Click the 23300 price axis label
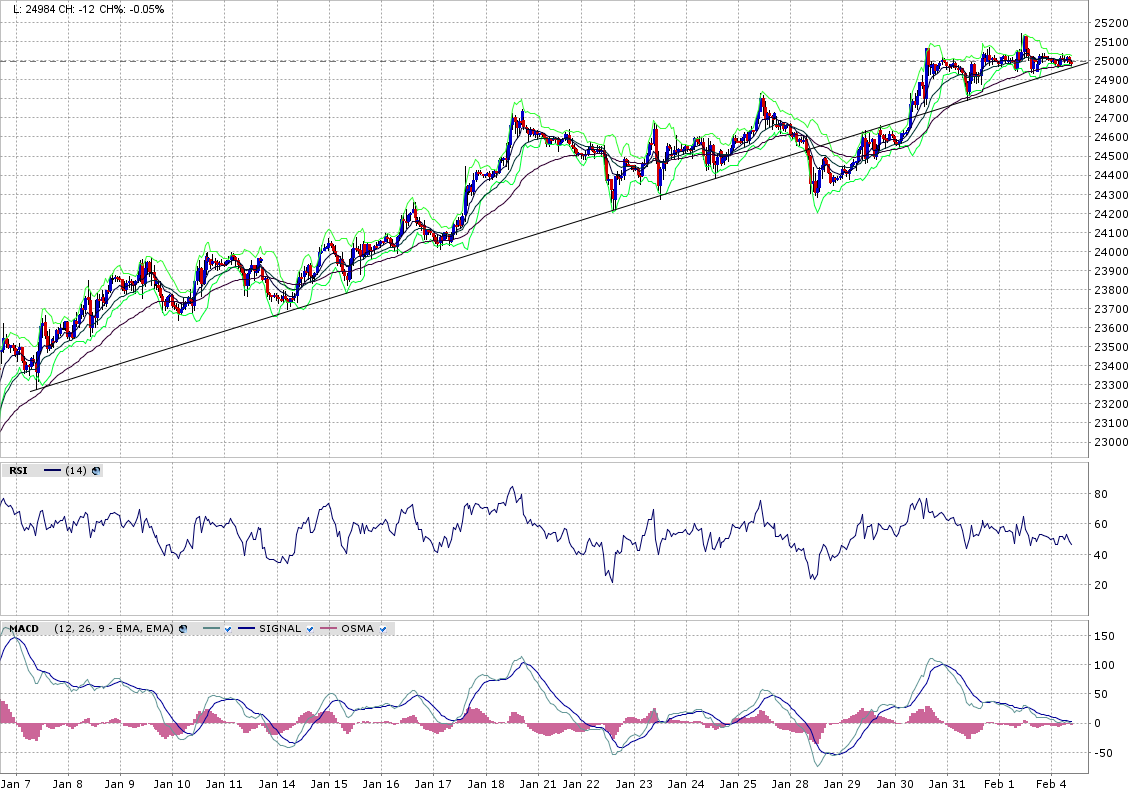 [1111, 385]
